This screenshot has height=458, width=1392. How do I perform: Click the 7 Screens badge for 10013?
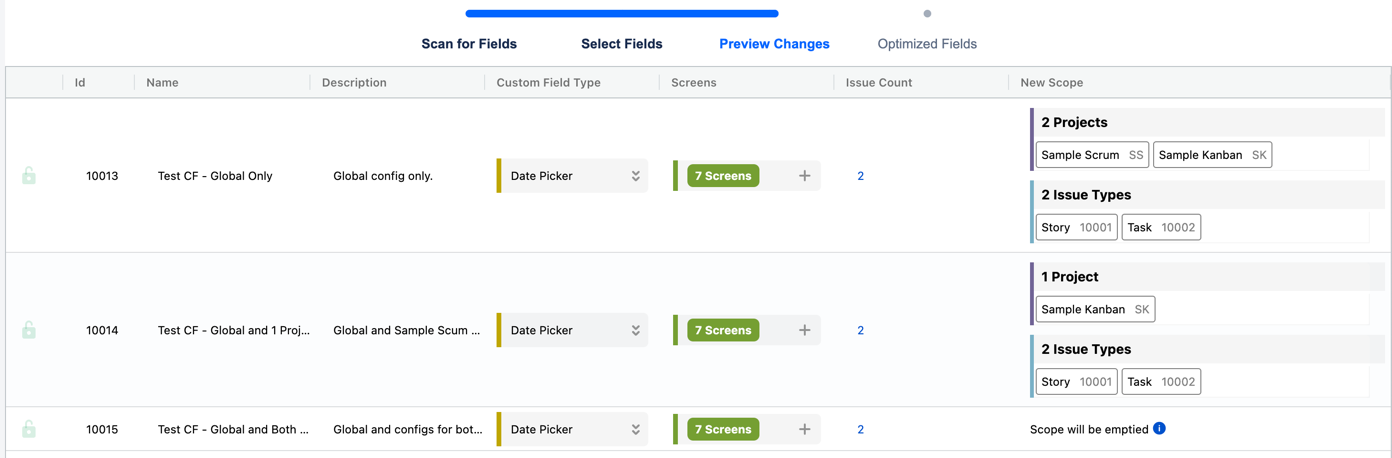click(723, 176)
